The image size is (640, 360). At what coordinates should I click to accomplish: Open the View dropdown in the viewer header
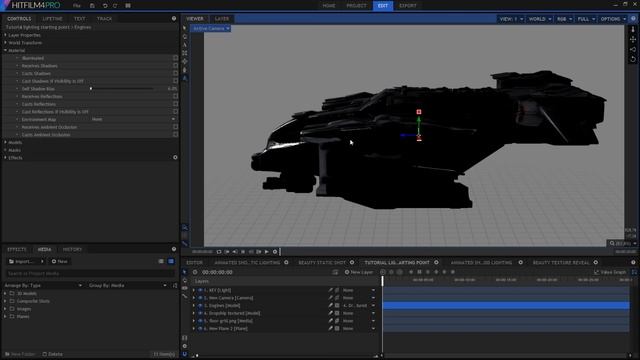(511, 19)
